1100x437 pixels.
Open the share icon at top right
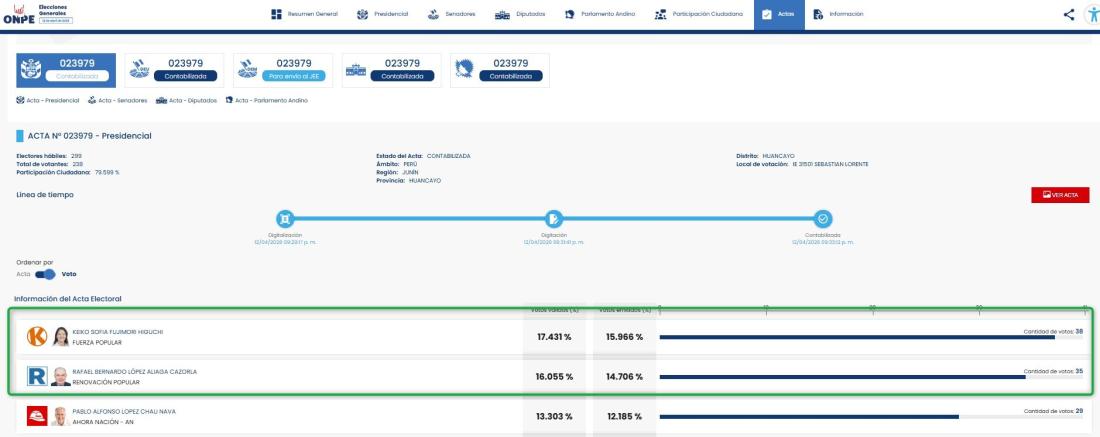(x=1069, y=14)
